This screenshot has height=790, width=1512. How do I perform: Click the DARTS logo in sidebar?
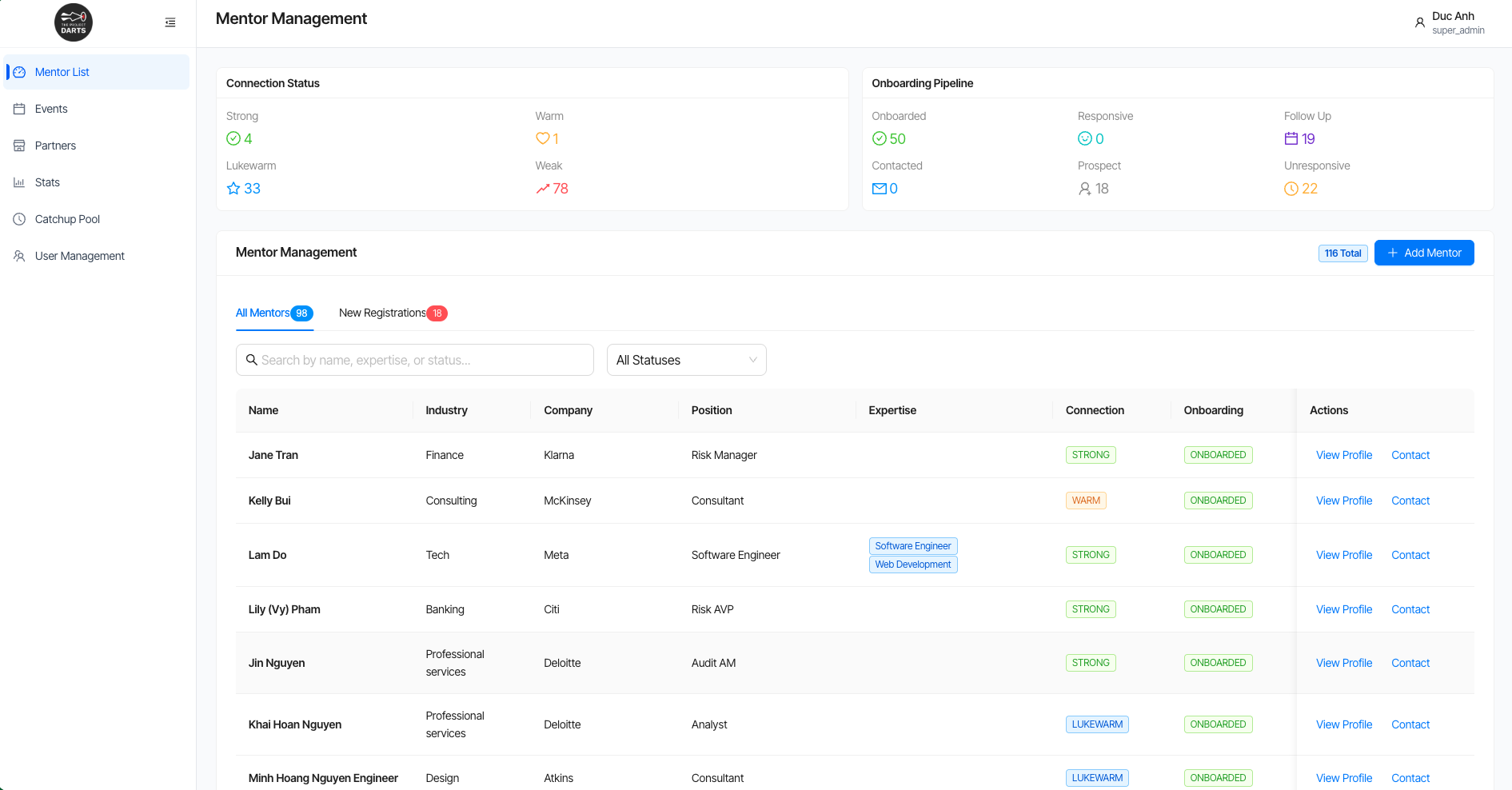pos(74,22)
